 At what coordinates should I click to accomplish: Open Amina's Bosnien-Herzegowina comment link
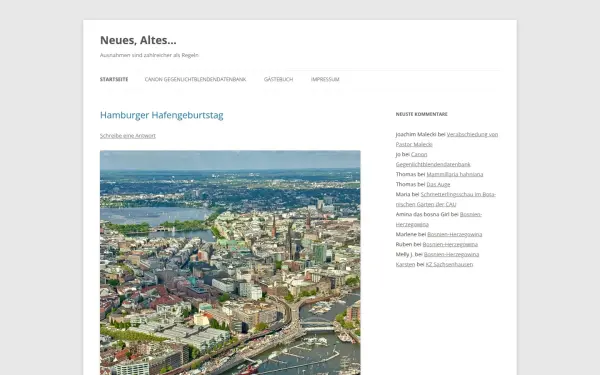[x=439, y=219]
